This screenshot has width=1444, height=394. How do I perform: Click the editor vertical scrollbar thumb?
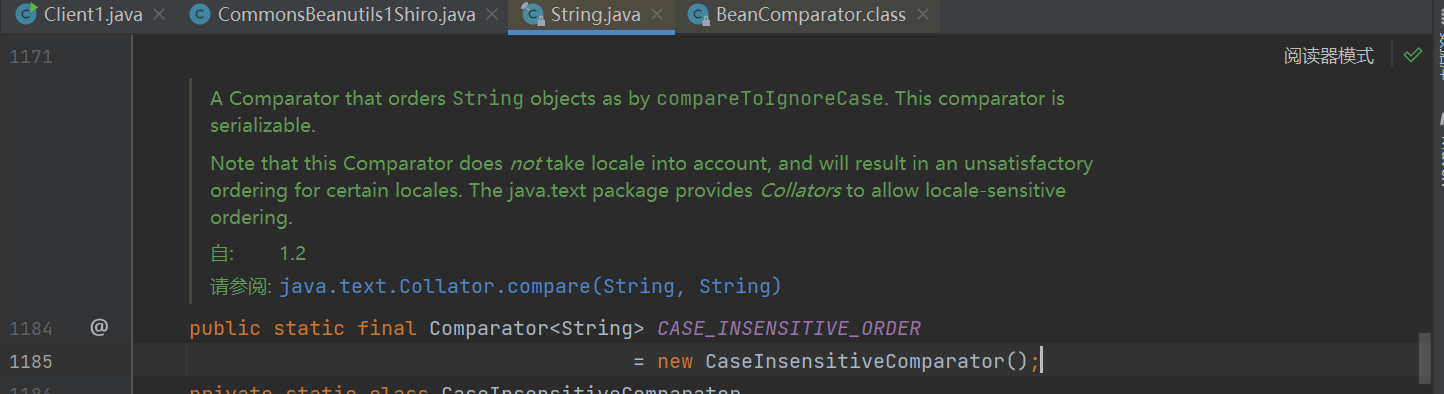[x=1424, y=358]
